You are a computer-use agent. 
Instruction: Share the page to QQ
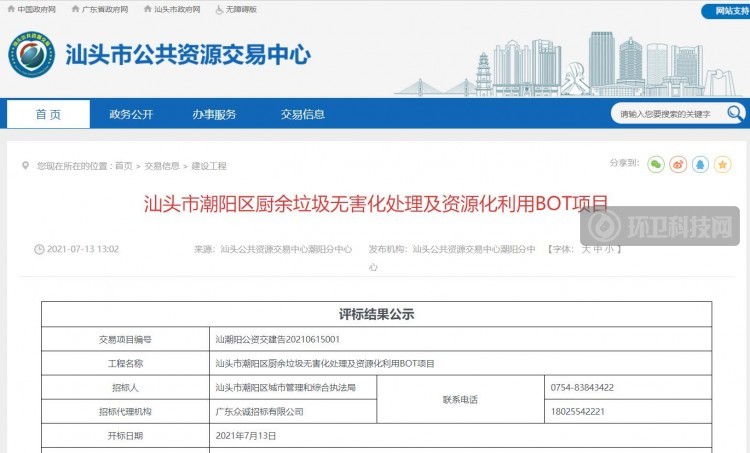[x=701, y=164]
